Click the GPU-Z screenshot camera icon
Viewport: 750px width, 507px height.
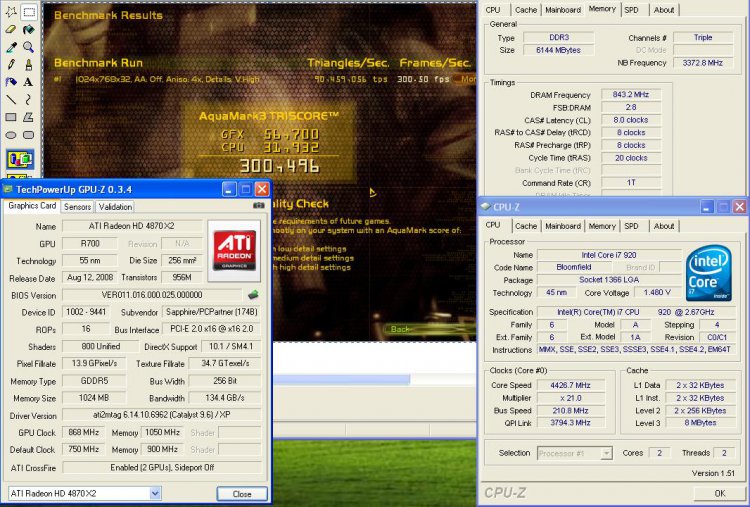(x=259, y=206)
